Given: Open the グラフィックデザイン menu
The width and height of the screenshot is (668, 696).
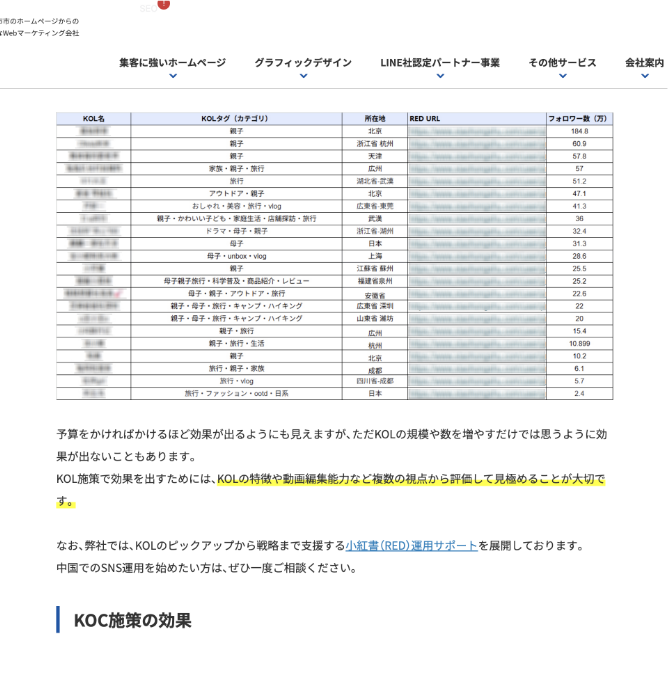Looking at the screenshot, I should point(303,63).
